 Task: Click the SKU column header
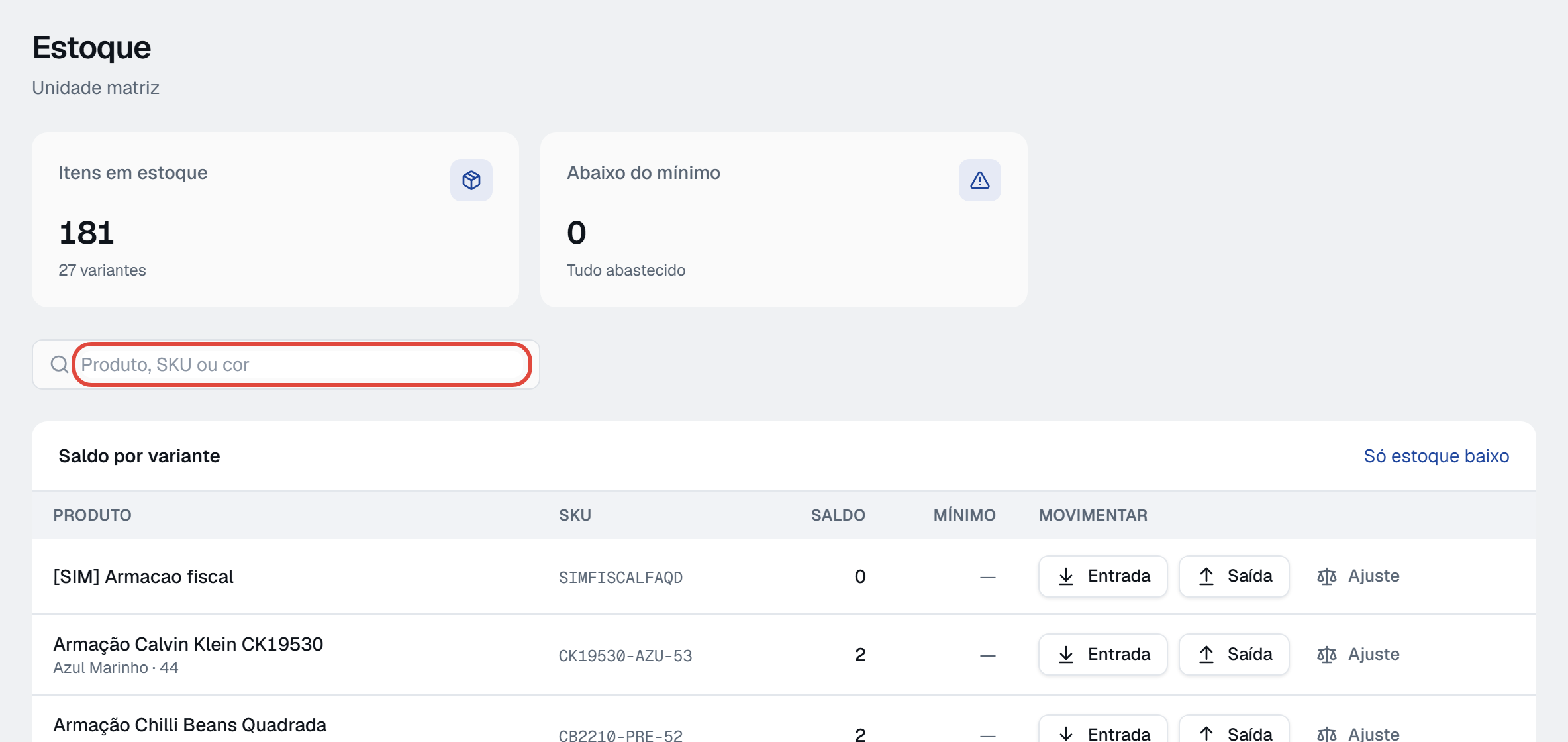pyautogui.click(x=575, y=515)
